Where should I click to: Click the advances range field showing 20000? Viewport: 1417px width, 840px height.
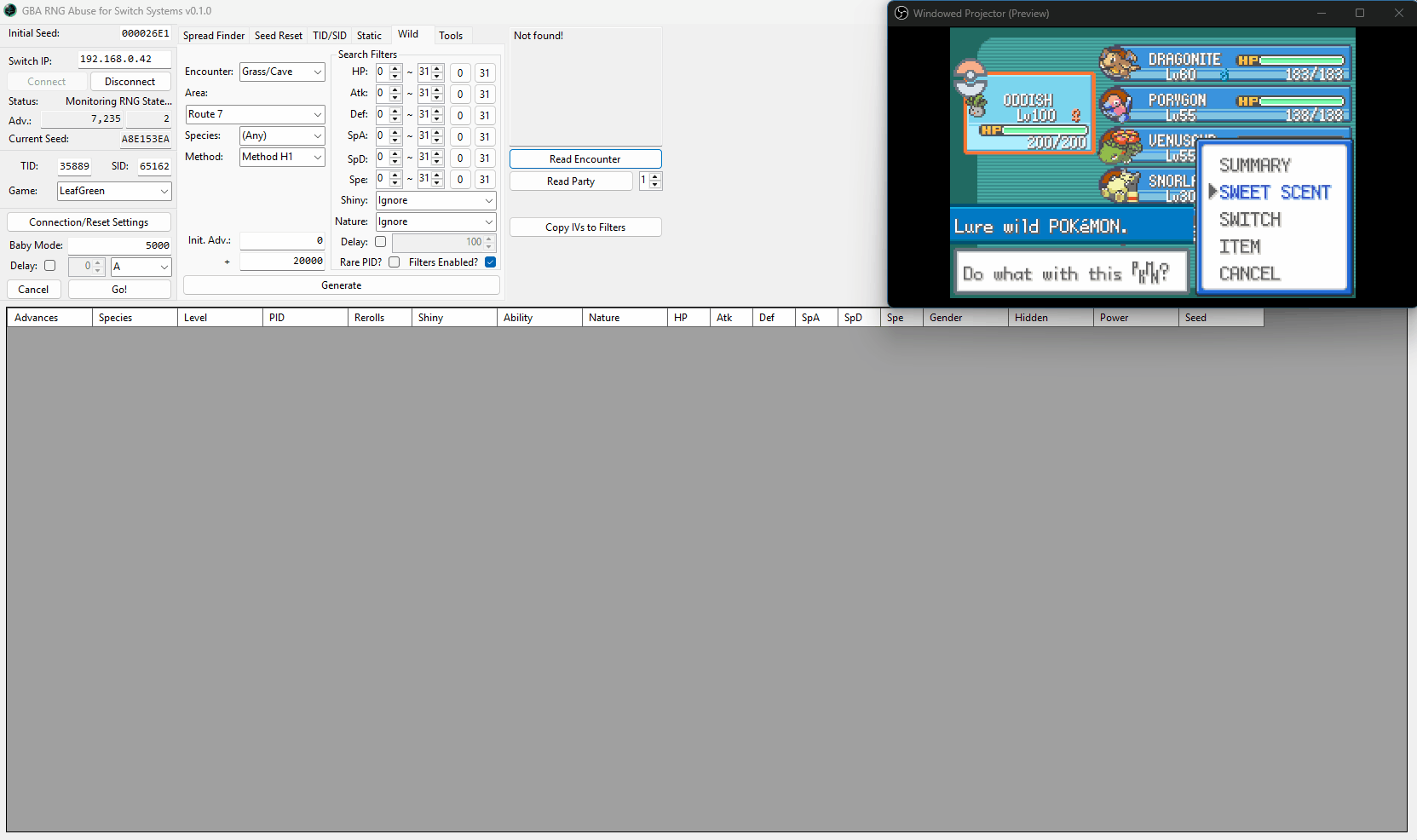pyautogui.click(x=282, y=262)
